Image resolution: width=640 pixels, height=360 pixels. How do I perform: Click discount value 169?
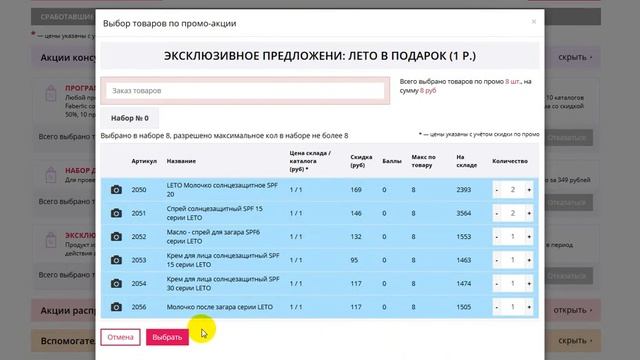pyautogui.click(x=356, y=190)
